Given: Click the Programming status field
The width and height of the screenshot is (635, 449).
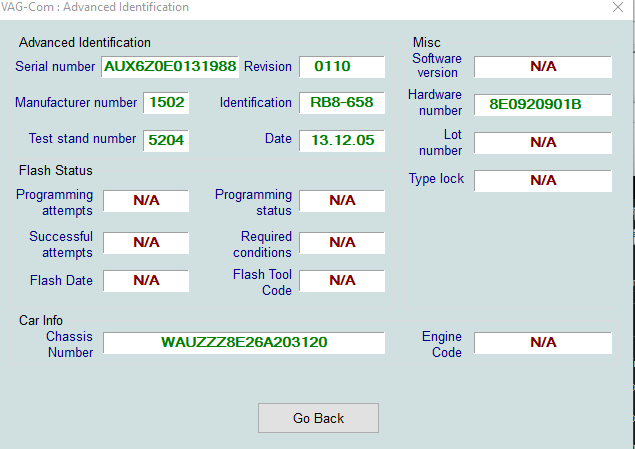Looking at the screenshot, I should click(342, 201).
